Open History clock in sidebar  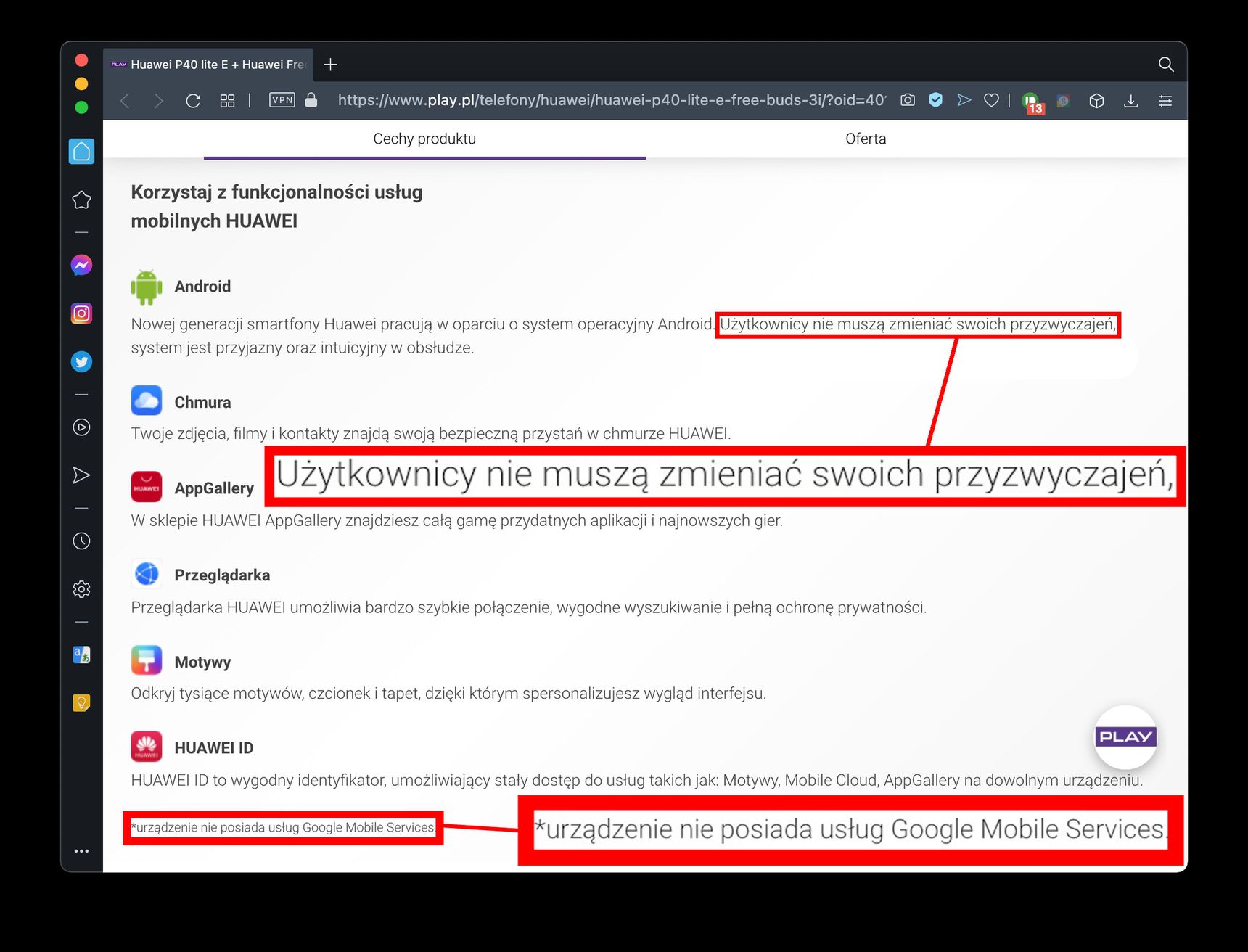(81, 541)
